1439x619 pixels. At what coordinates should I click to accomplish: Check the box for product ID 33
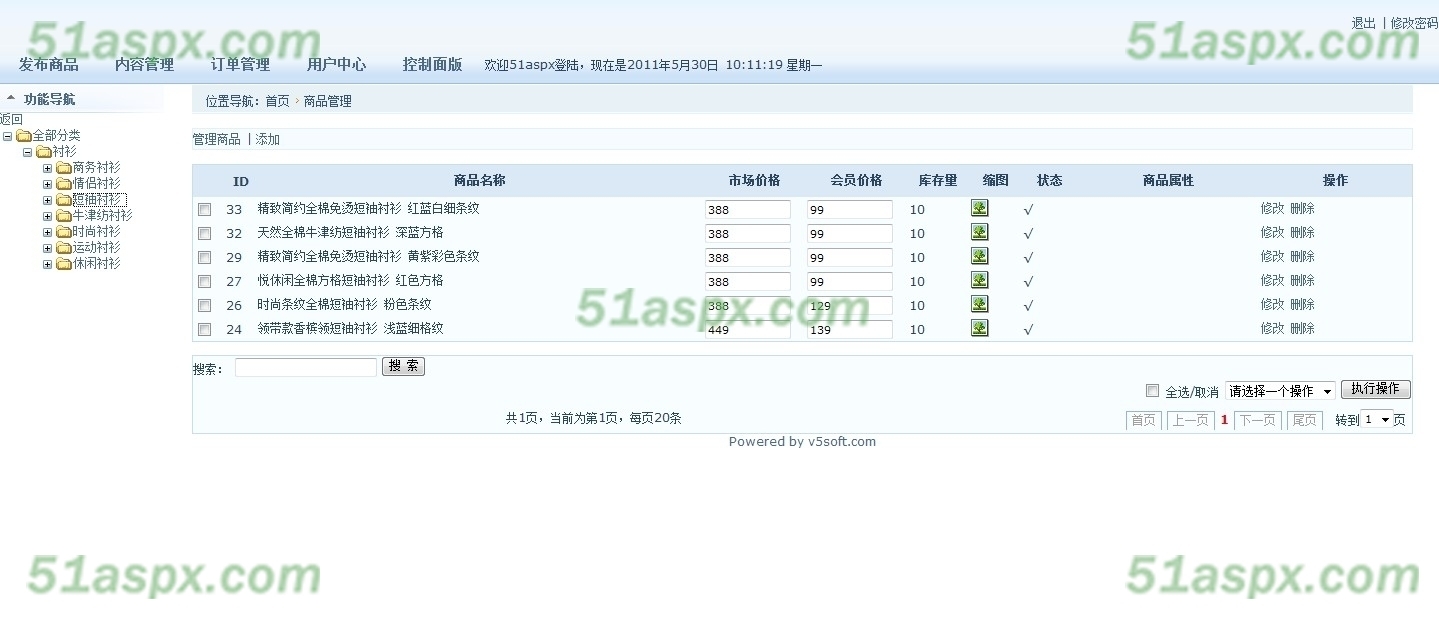pos(204,210)
